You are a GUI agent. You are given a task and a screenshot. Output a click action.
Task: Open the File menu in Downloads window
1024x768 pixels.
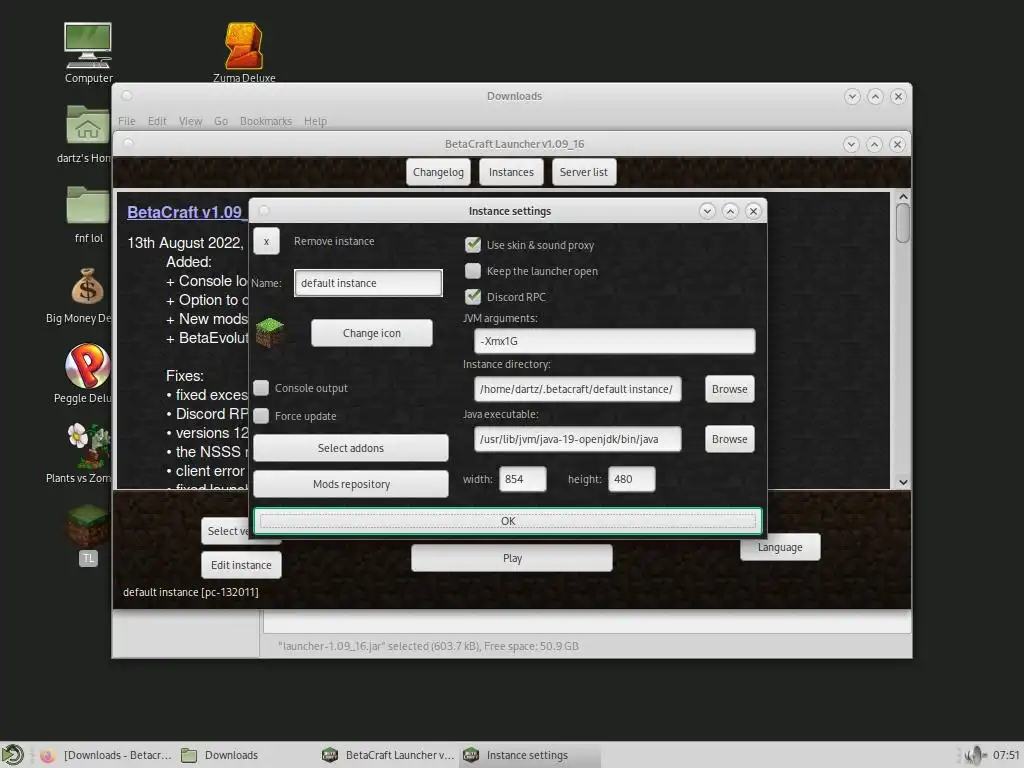tap(127, 121)
